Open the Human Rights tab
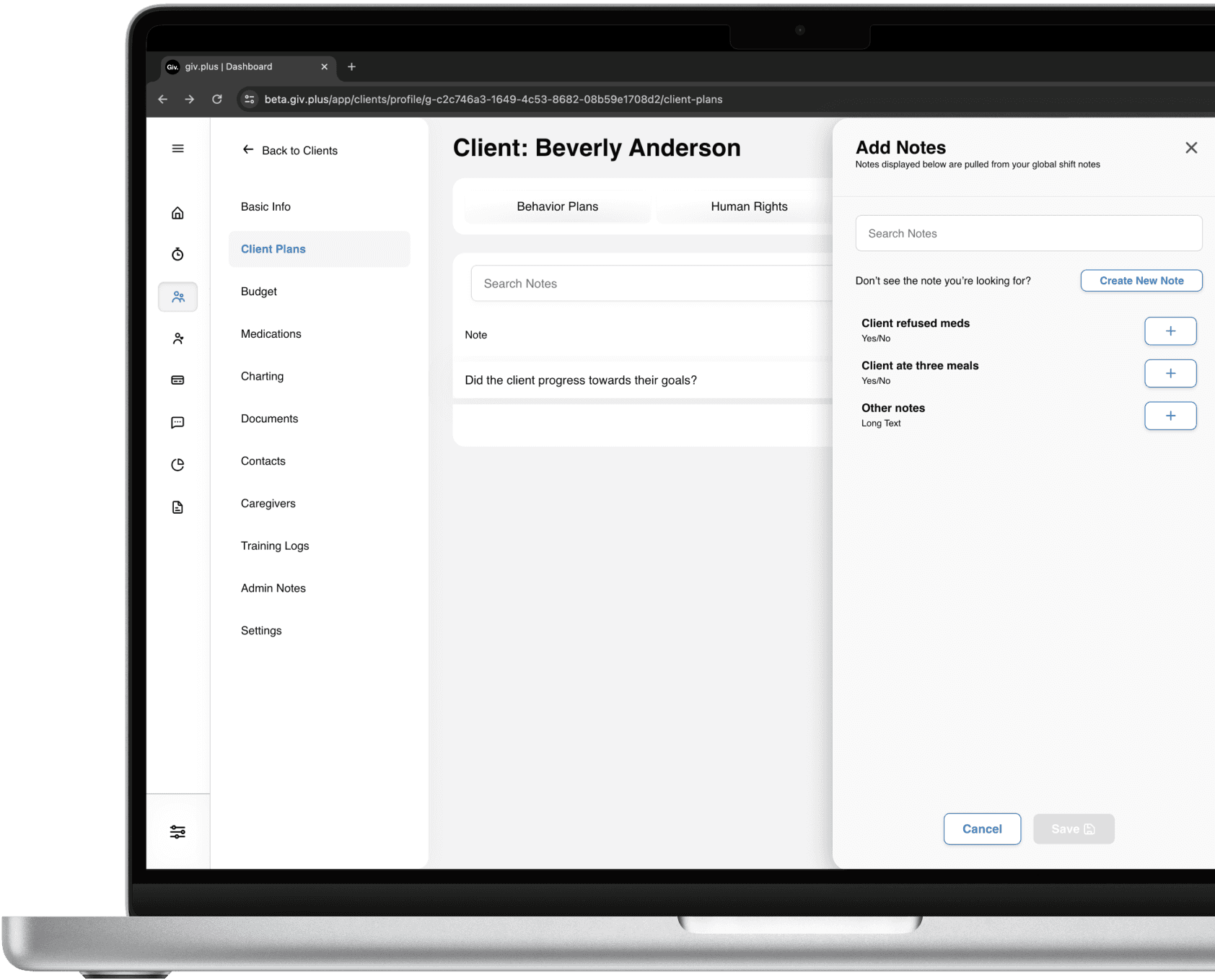The image size is (1215, 980). pos(749,206)
